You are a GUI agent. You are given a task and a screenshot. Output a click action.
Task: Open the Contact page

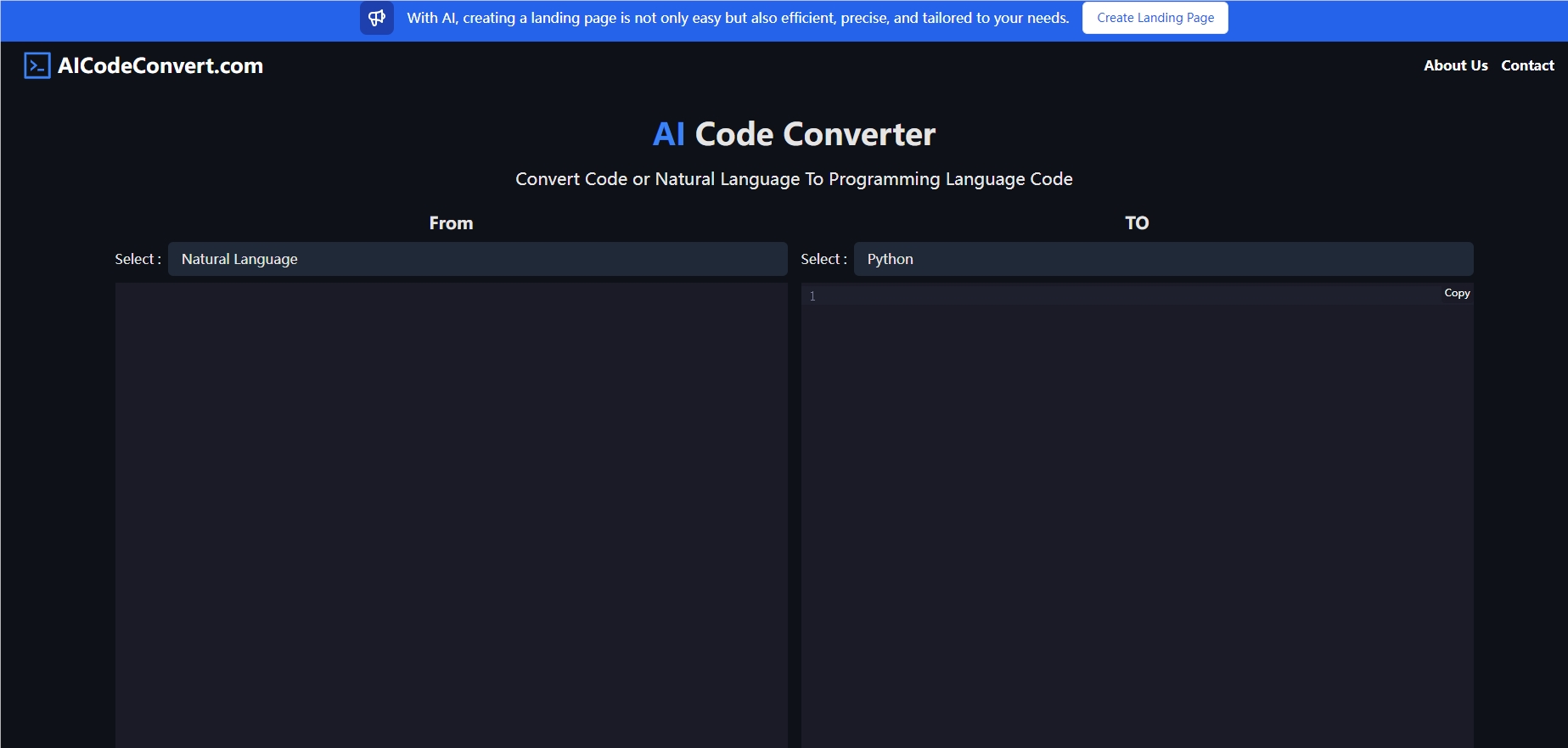coord(1526,65)
